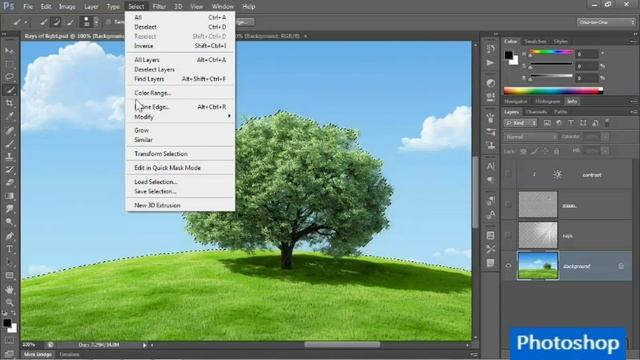The width and height of the screenshot is (640, 360).
Task: Open the Filter menu
Action: [x=159, y=7]
